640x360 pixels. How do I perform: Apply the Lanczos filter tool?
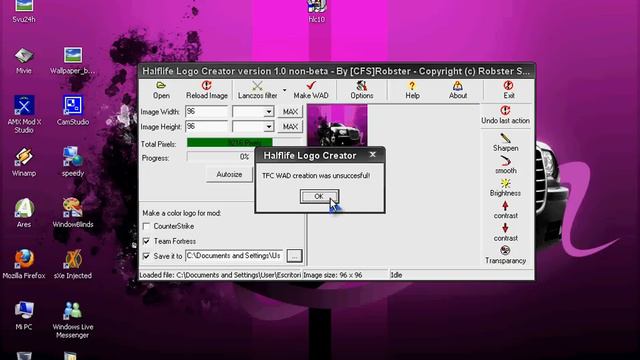pos(258,90)
